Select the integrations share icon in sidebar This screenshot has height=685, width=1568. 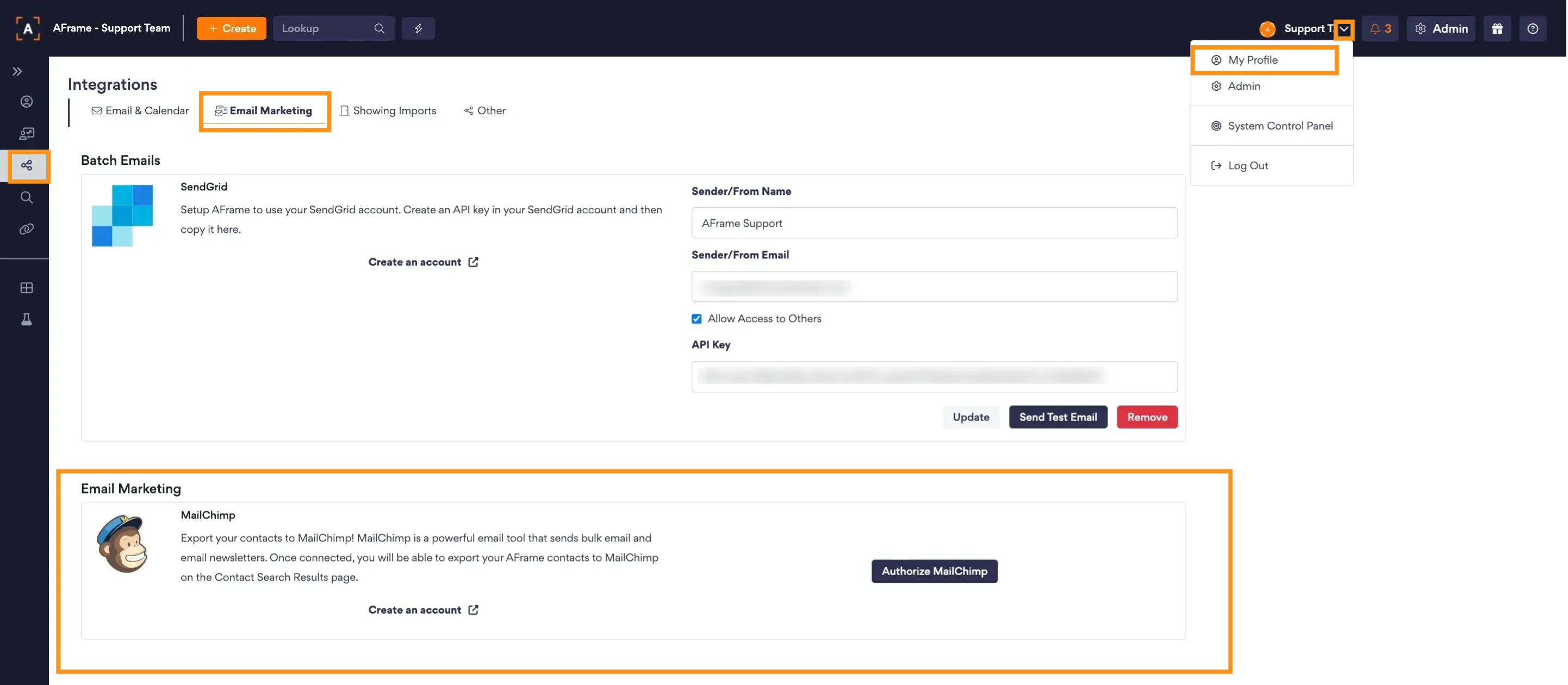(x=26, y=165)
